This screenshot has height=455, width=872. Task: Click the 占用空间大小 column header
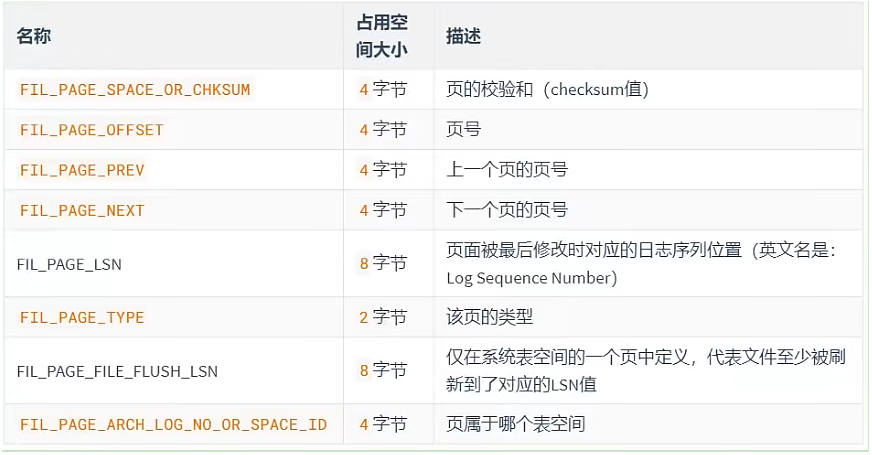(x=382, y=36)
